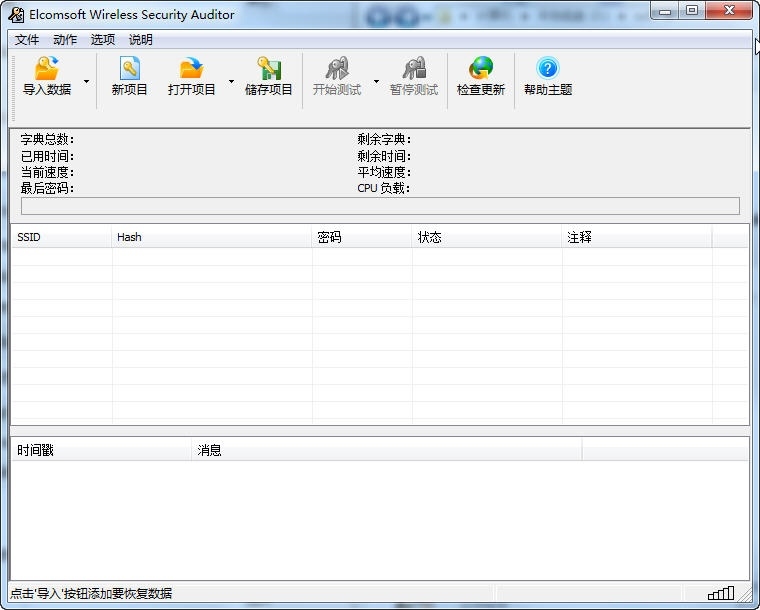Sort by the SSID column header
The image size is (760, 610).
[62, 237]
